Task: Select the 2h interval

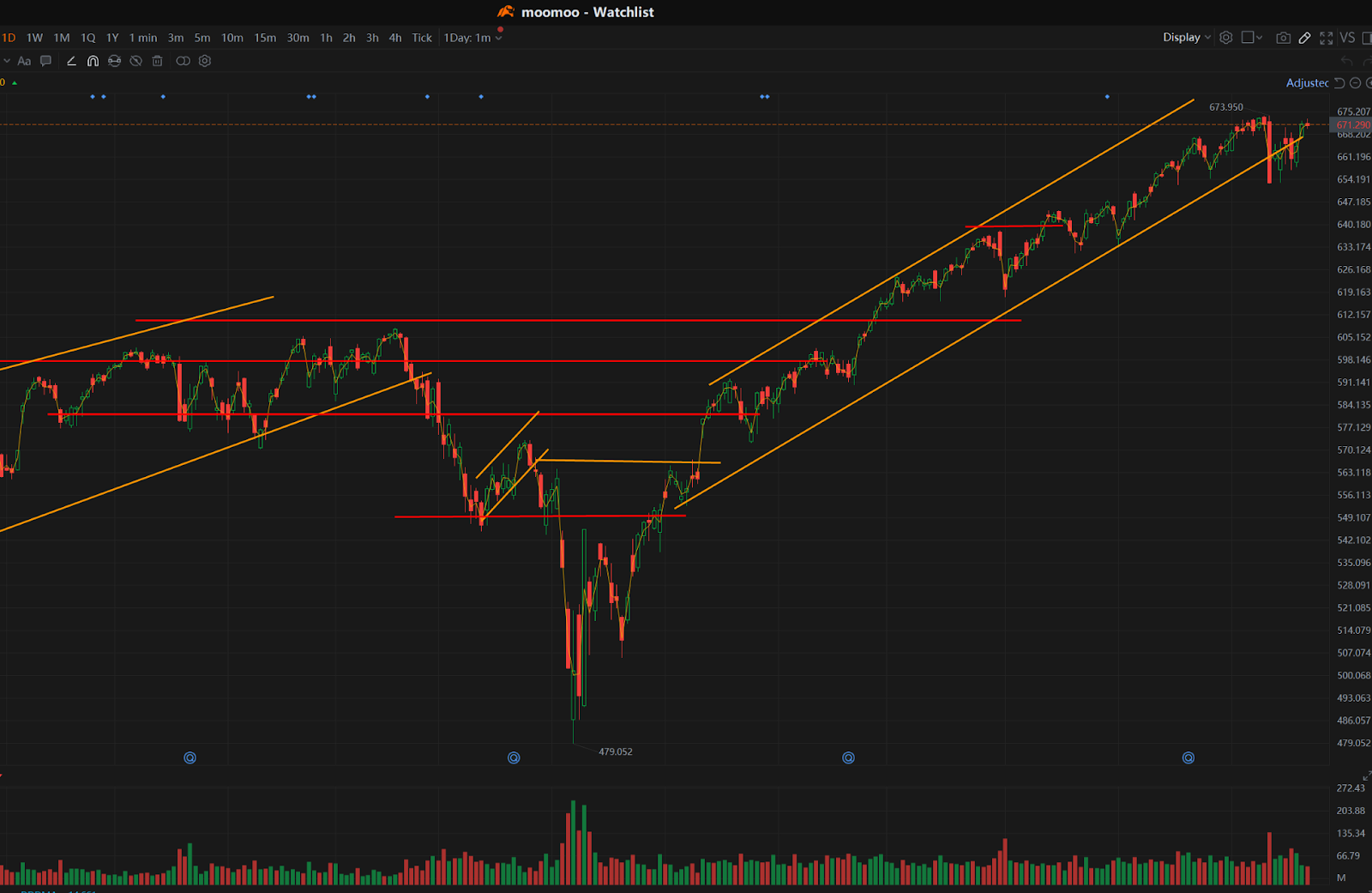Action: pyautogui.click(x=349, y=38)
